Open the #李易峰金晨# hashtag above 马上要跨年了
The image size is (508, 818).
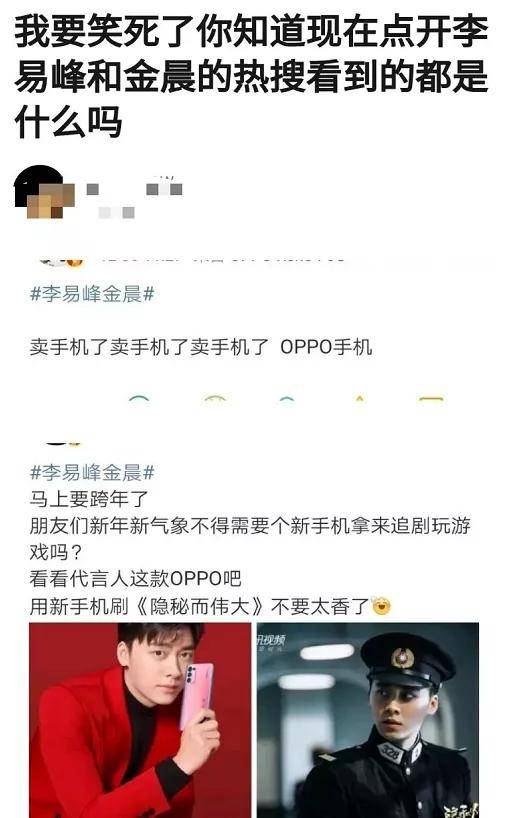click(x=92, y=473)
